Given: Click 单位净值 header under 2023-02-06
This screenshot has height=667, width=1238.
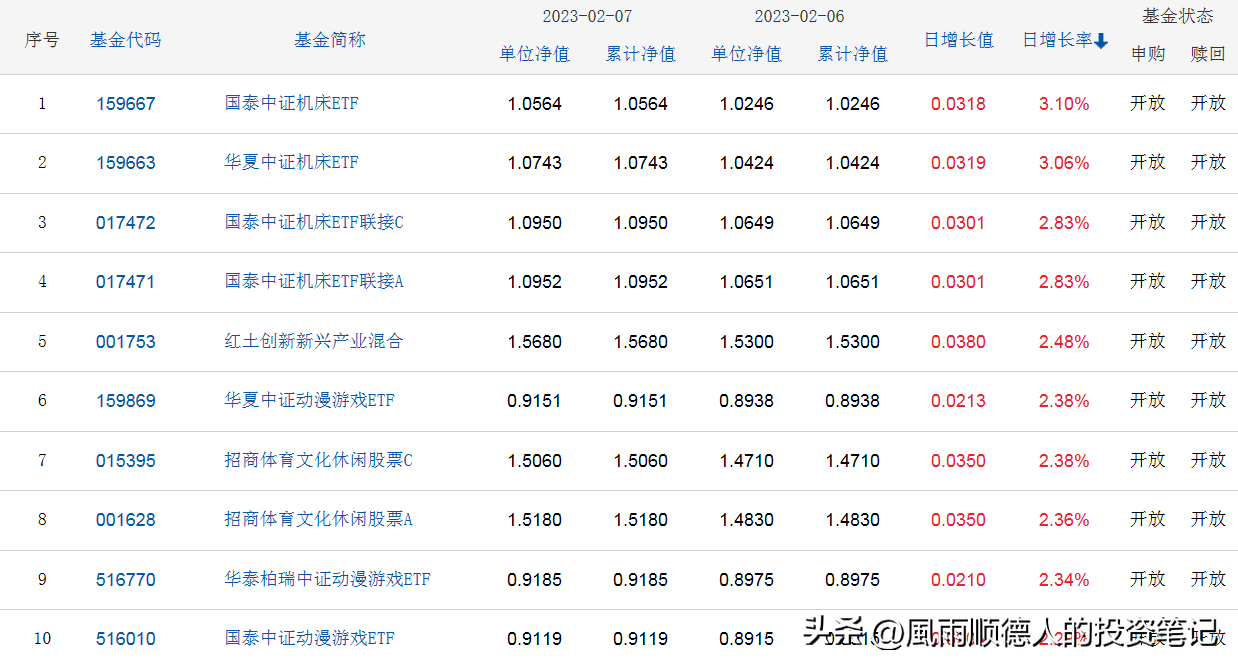Looking at the screenshot, I should pyautogui.click(x=746, y=54).
